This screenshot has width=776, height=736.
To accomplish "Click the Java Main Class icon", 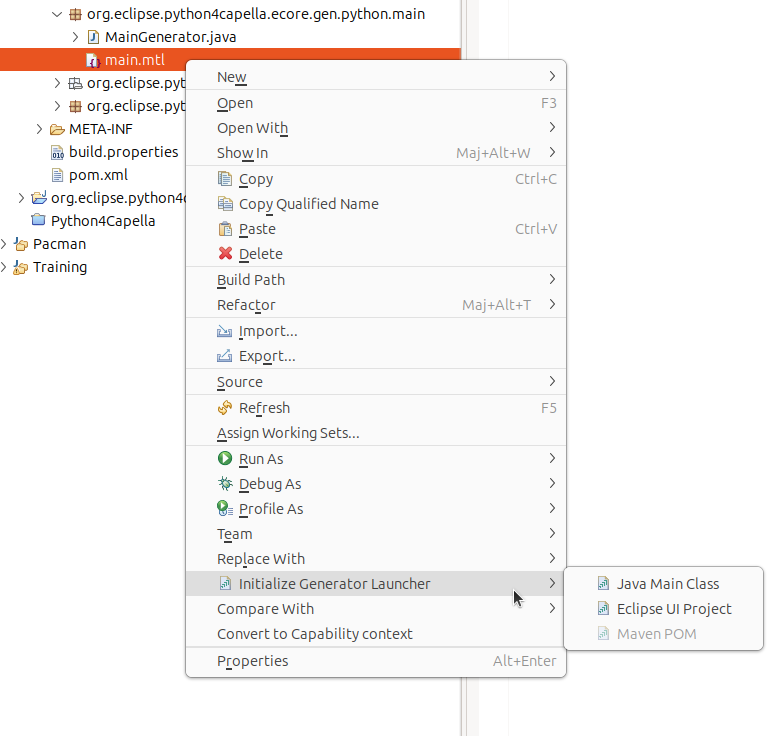I will point(603,584).
